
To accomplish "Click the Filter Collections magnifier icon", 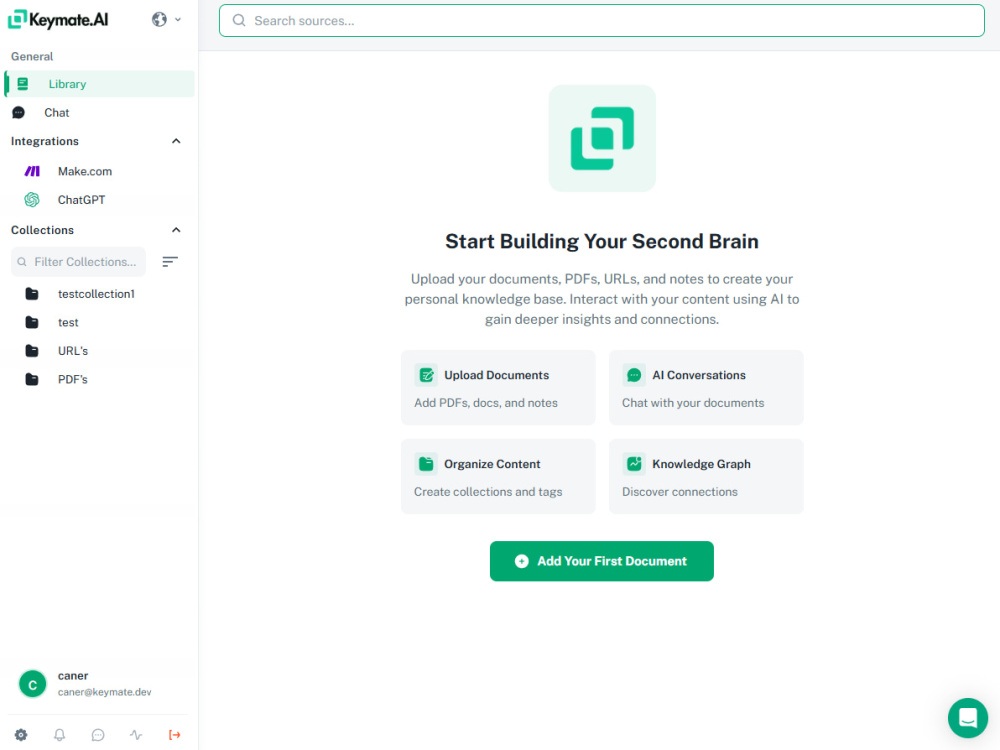I will [x=22, y=262].
